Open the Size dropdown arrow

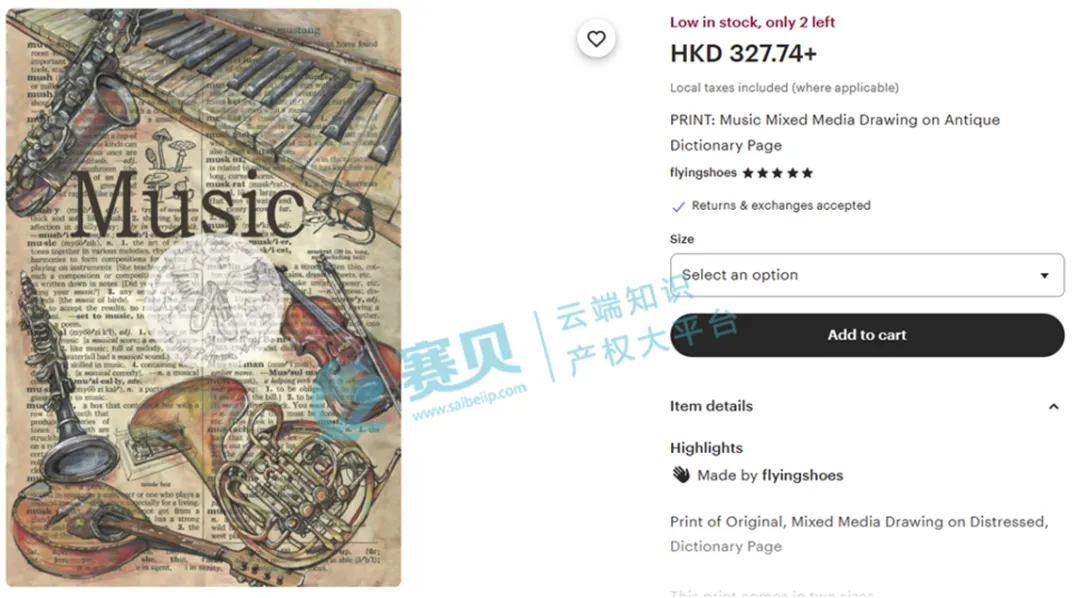tap(1044, 276)
